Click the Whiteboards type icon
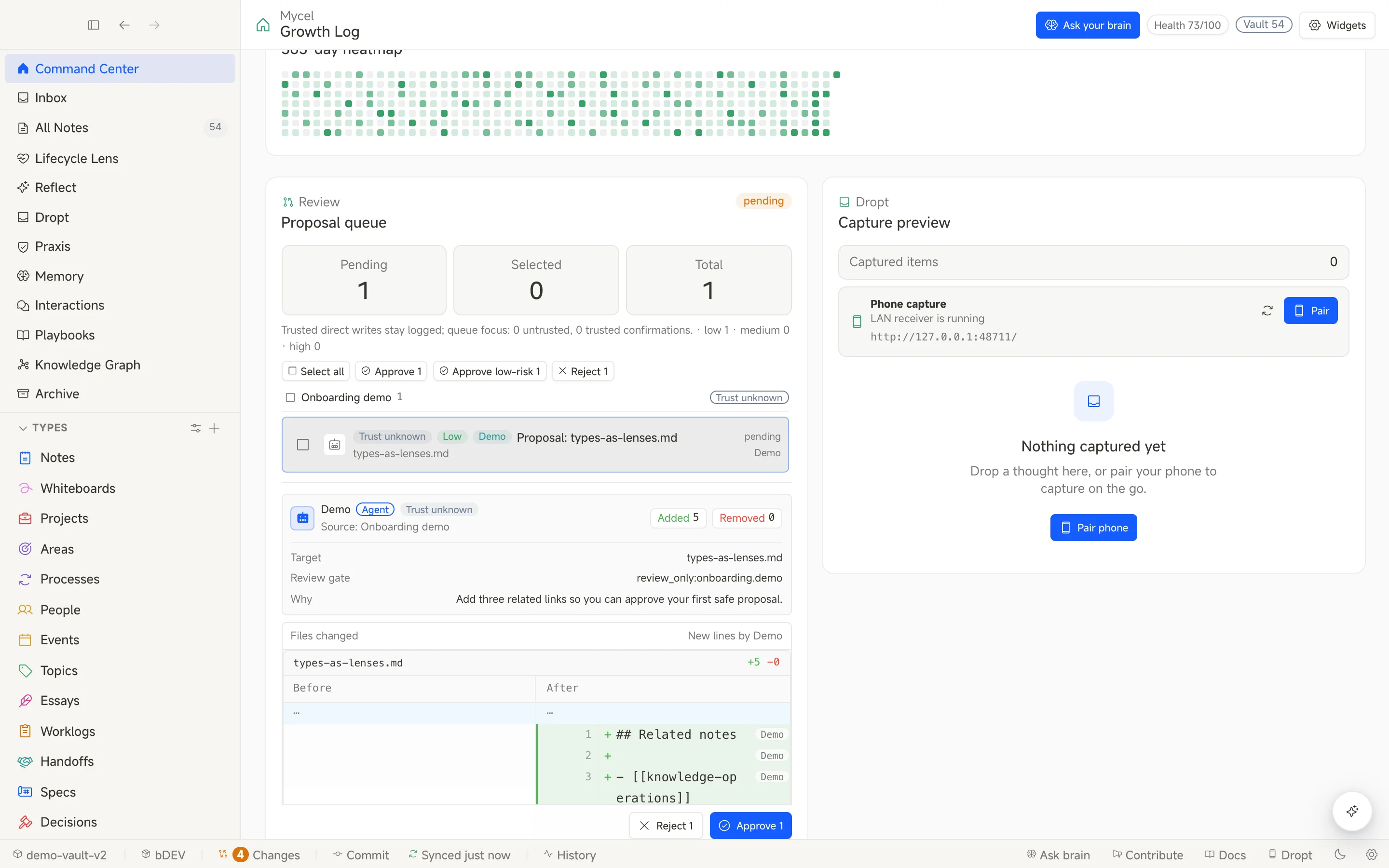 click(25, 488)
